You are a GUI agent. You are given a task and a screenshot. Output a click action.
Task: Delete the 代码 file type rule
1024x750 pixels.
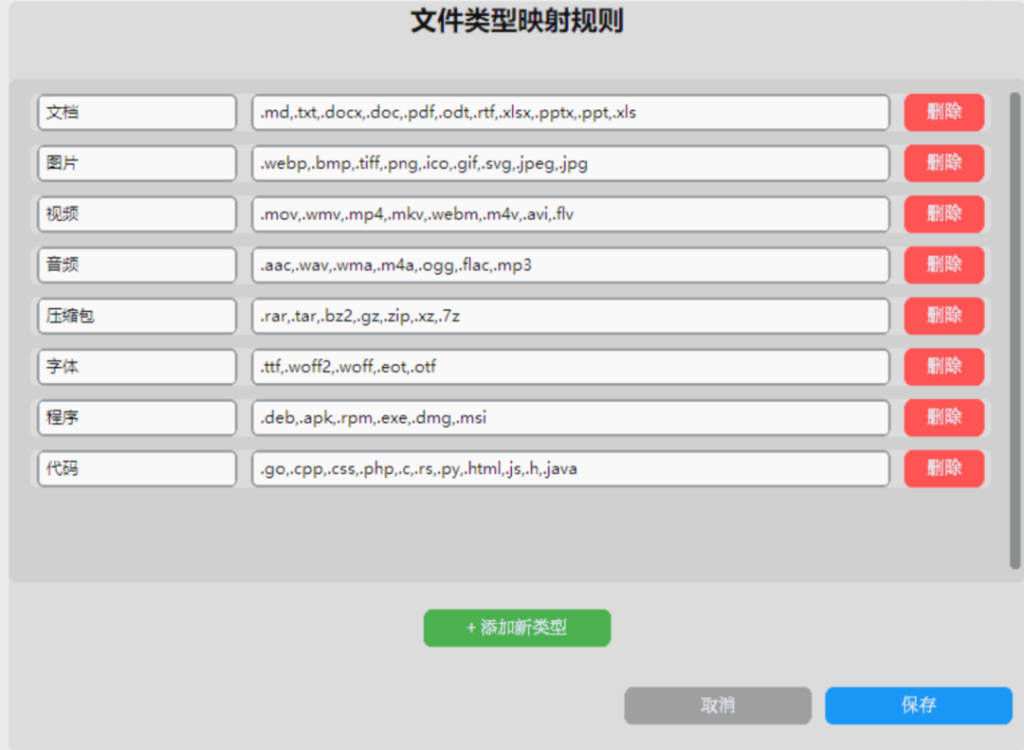(x=943, y=468)
